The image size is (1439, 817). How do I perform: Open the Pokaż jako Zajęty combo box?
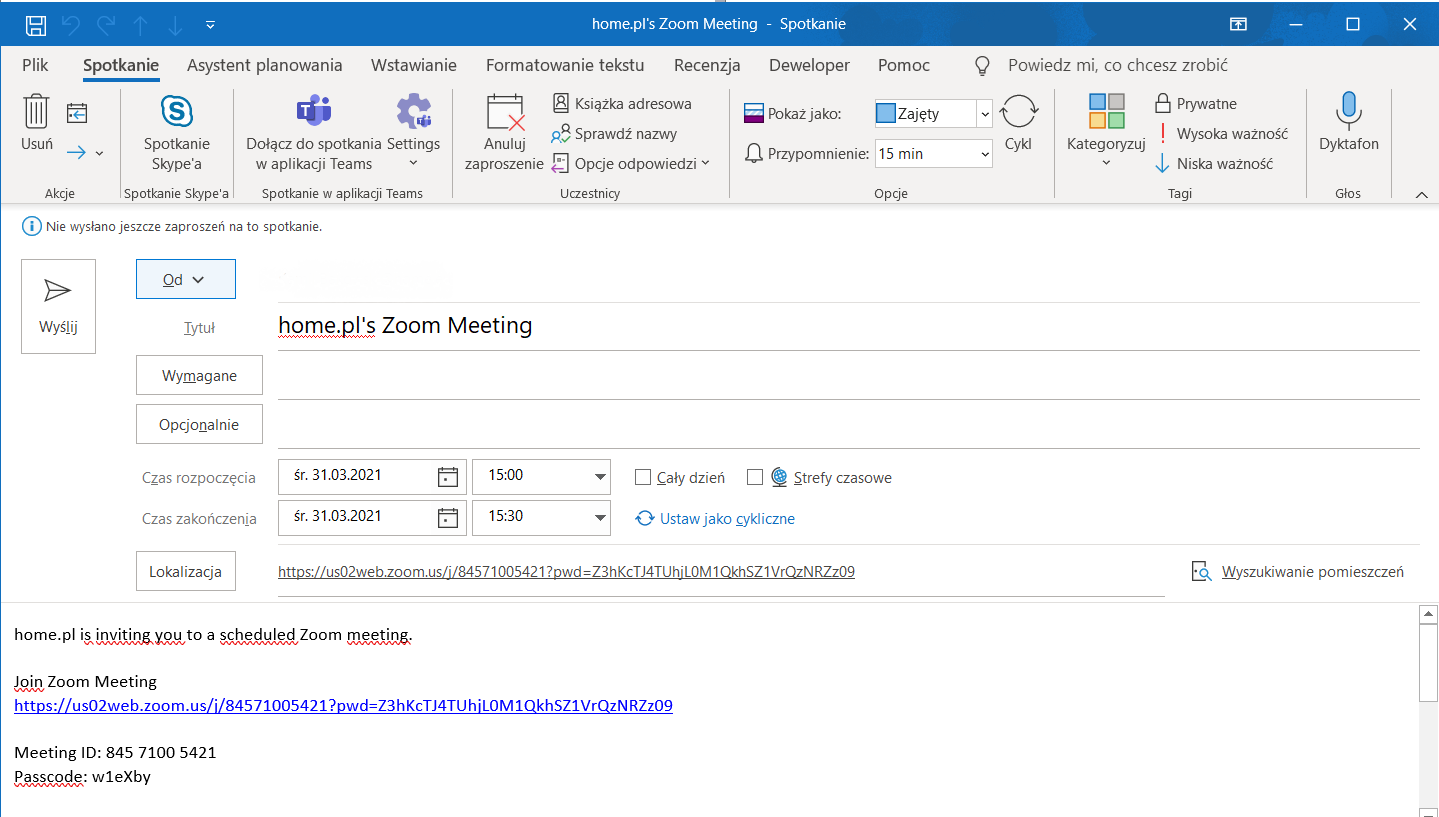click(932, 113)
